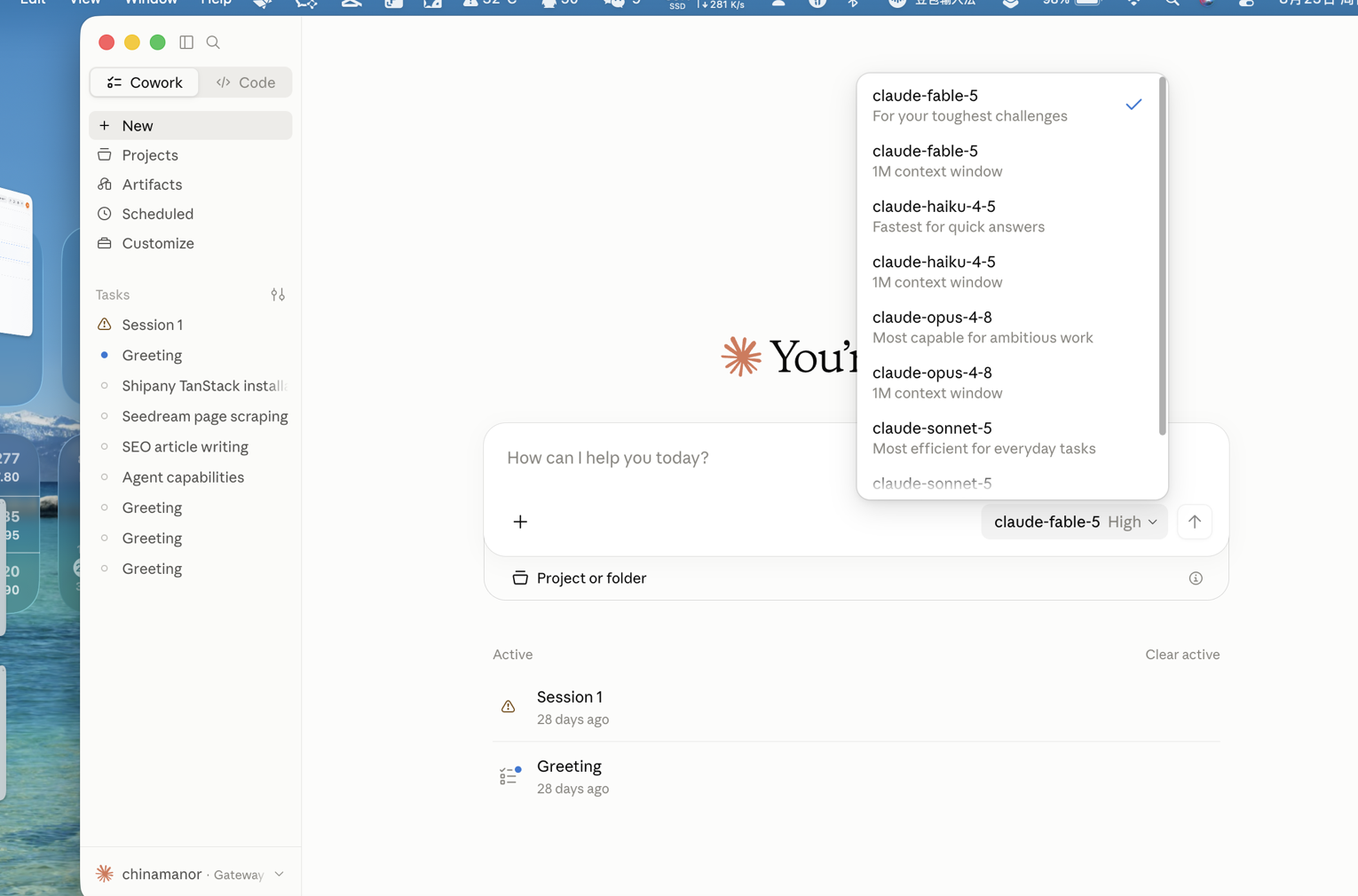Toggle the claude-fable-5 High model dropdown
This screenshot has width=1358, height=896.
1074,522
